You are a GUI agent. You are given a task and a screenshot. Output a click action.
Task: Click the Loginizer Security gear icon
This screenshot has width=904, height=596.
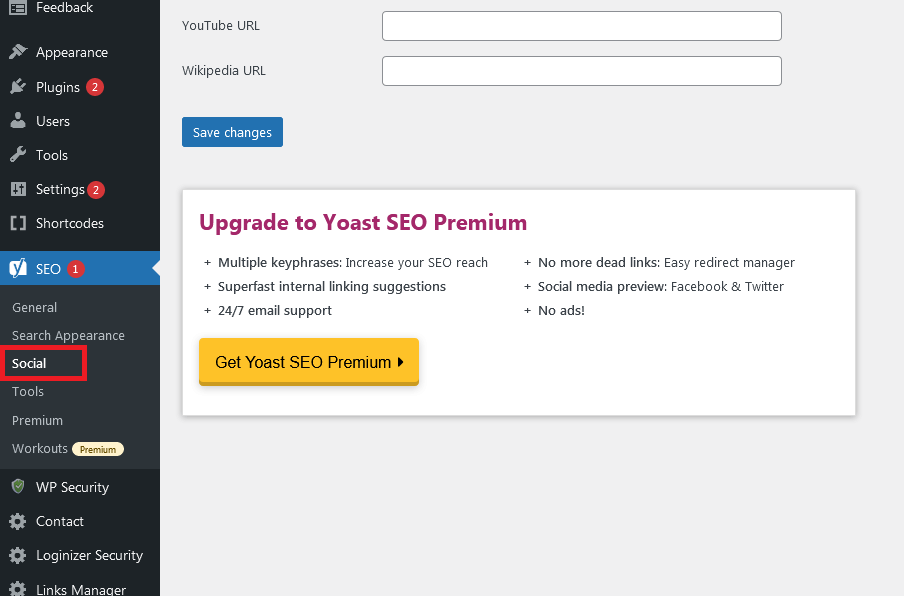click(18, 555)
